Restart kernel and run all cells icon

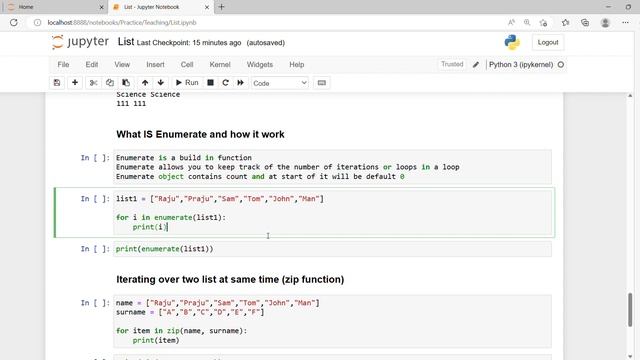click(x=240, y=83)
